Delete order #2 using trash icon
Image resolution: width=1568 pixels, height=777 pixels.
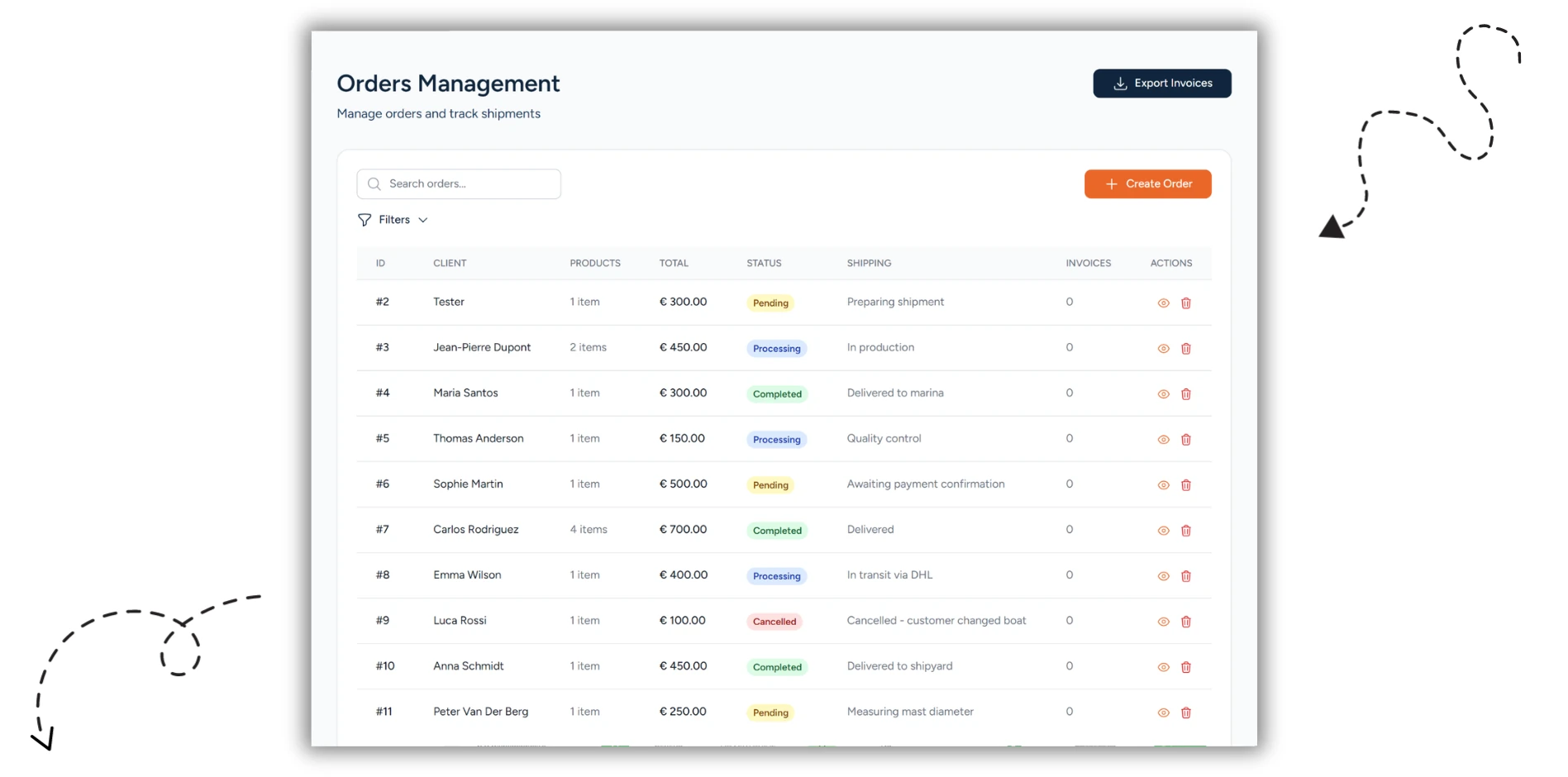(x=1185, y=303)
